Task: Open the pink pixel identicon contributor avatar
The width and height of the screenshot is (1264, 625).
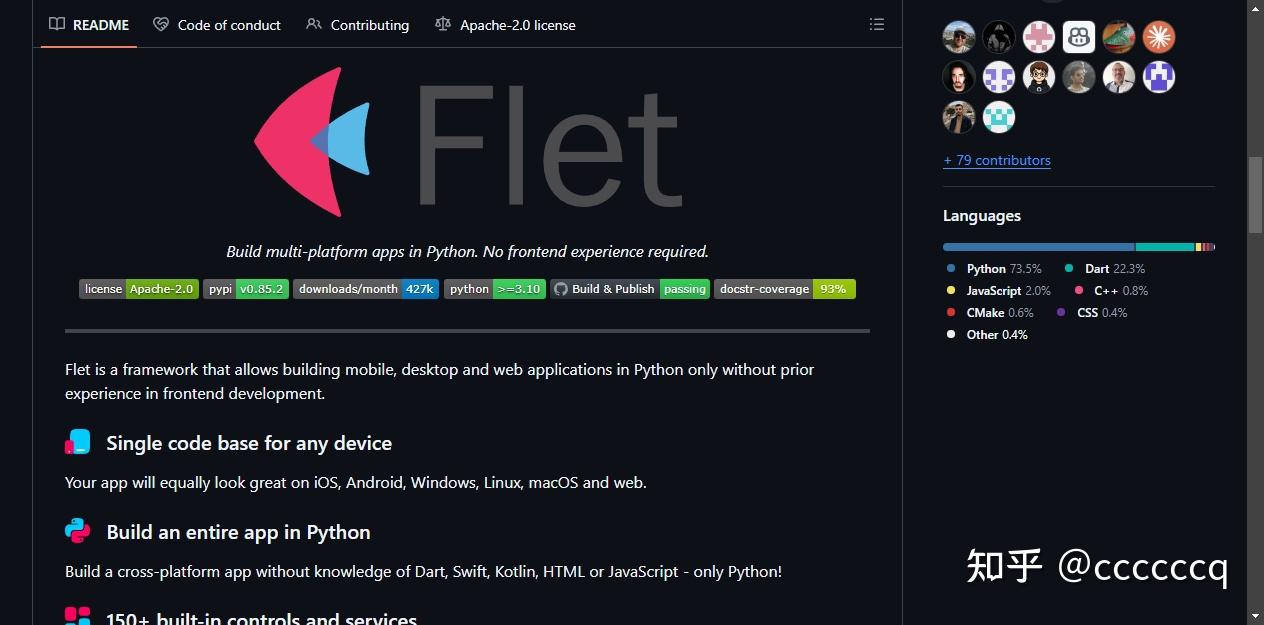Action: (x=1039, y=37)
